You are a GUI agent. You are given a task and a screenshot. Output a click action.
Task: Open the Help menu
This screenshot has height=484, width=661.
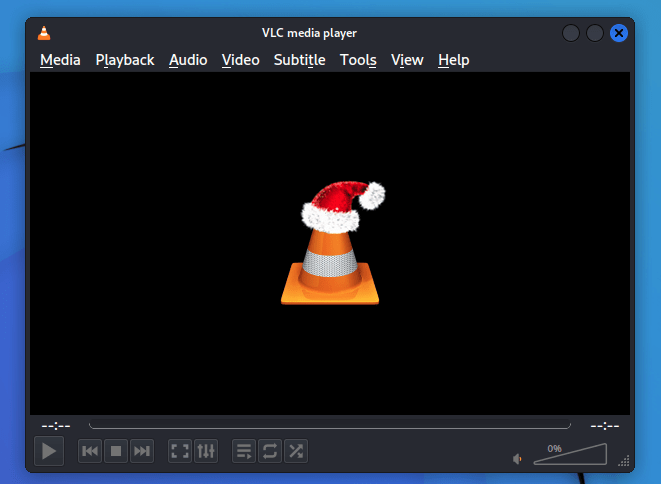[x=454, y=60]
